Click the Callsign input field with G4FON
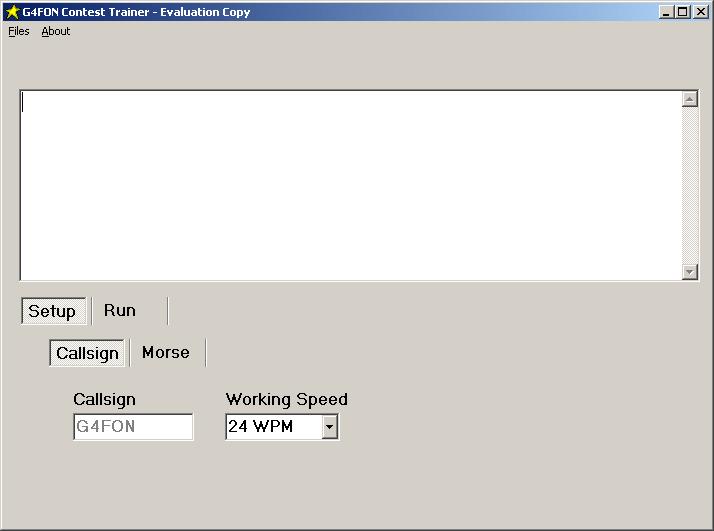The height and width of the screenshot is (531, 714). coord(133,427)
